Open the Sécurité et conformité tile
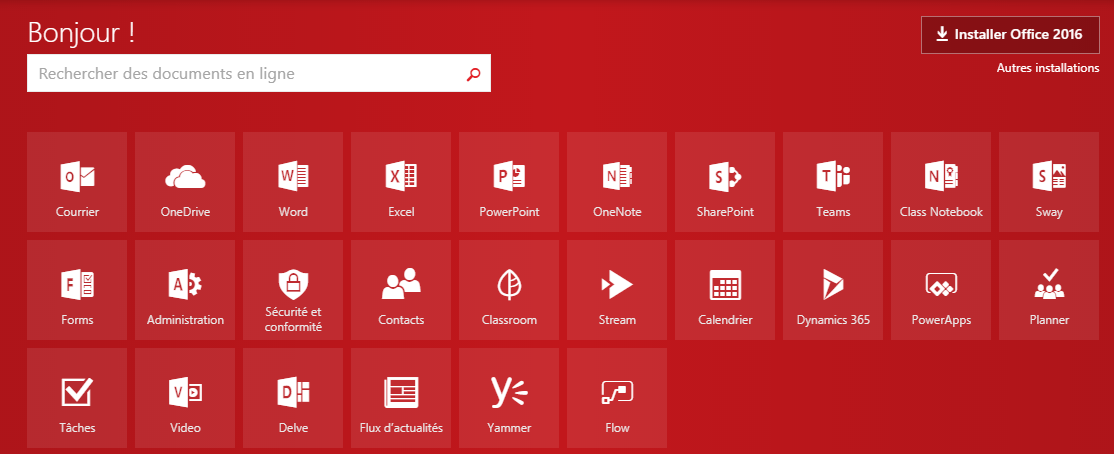The image size is (1114, 454). click(x=293, y=290)
